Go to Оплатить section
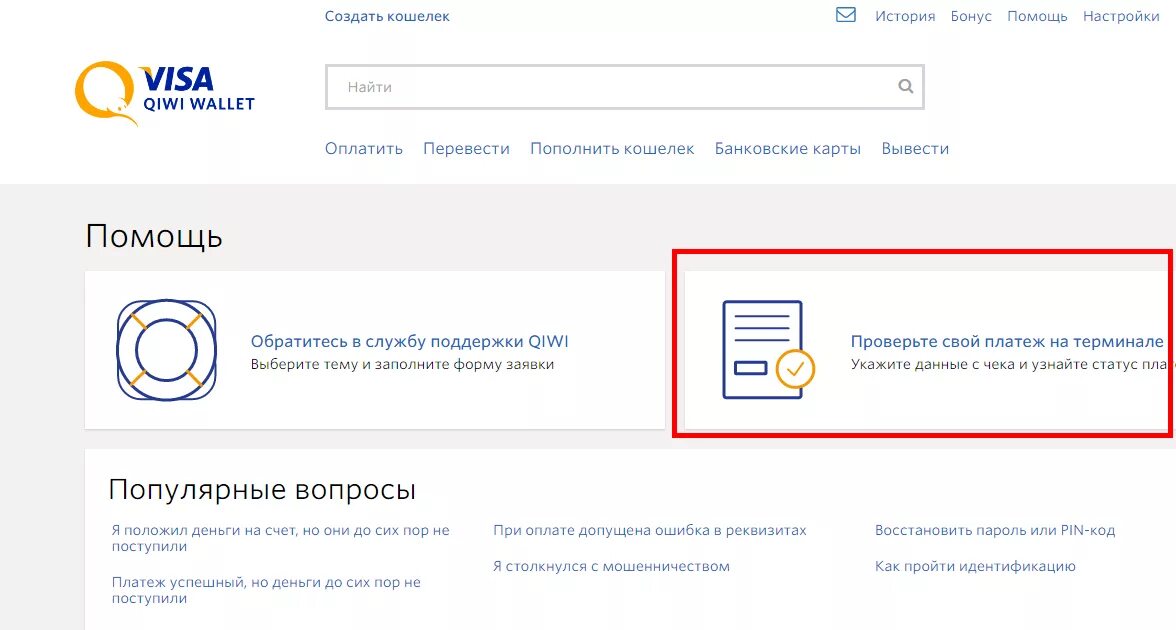This screenshot has width=1176, height=630. tap(364, 148)
